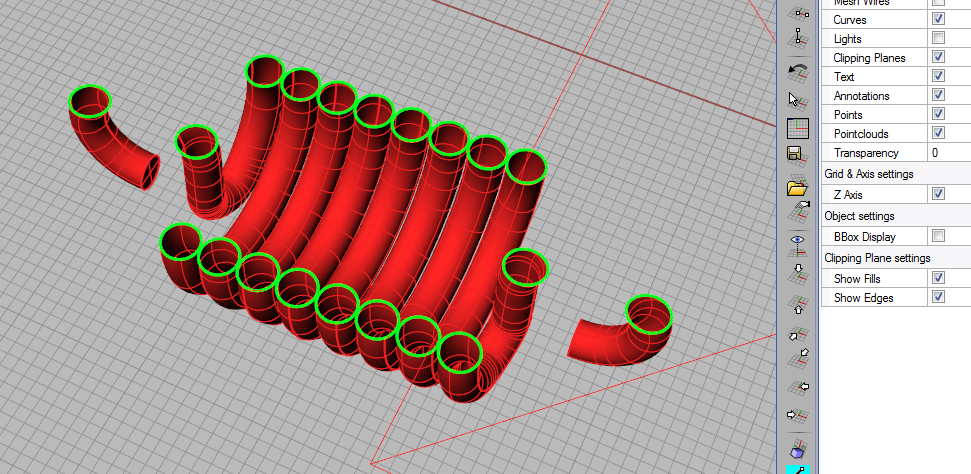Toggle the Curves checkbox
The image size is (971, 474).
[x=938, y=19]
